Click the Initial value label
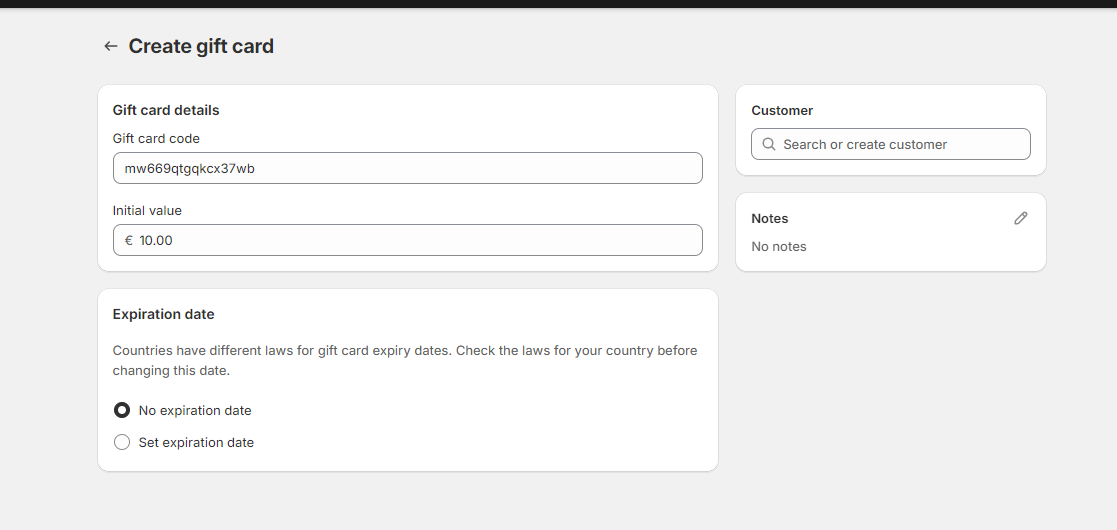The height and width of the screenshot is (530, 1117). [147, 211]
